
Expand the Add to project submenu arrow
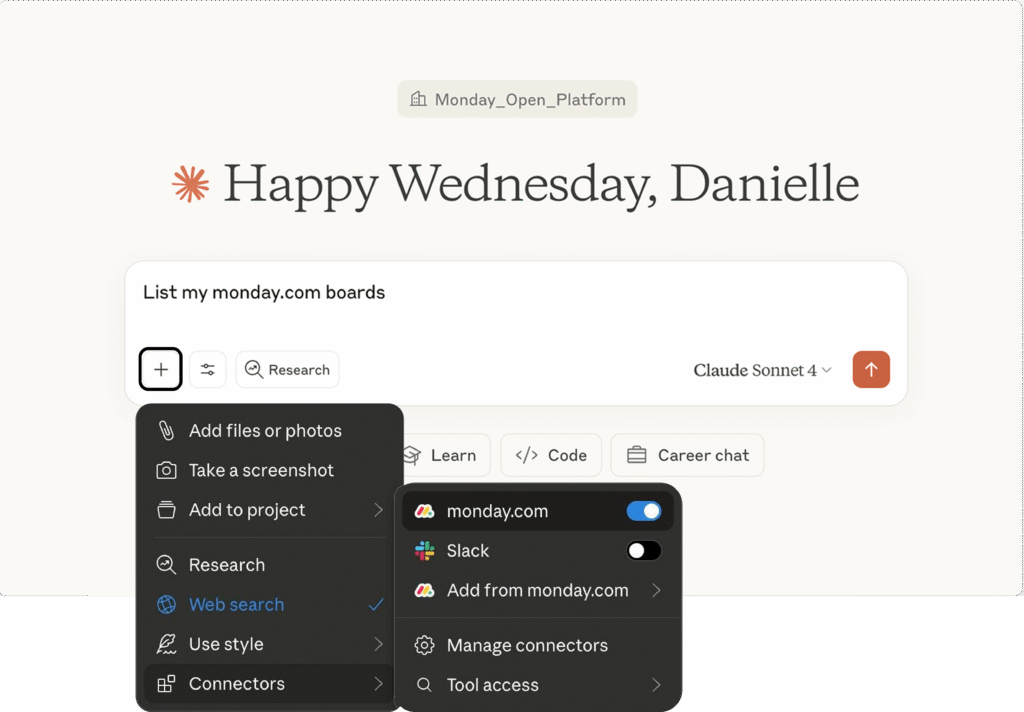378,510
